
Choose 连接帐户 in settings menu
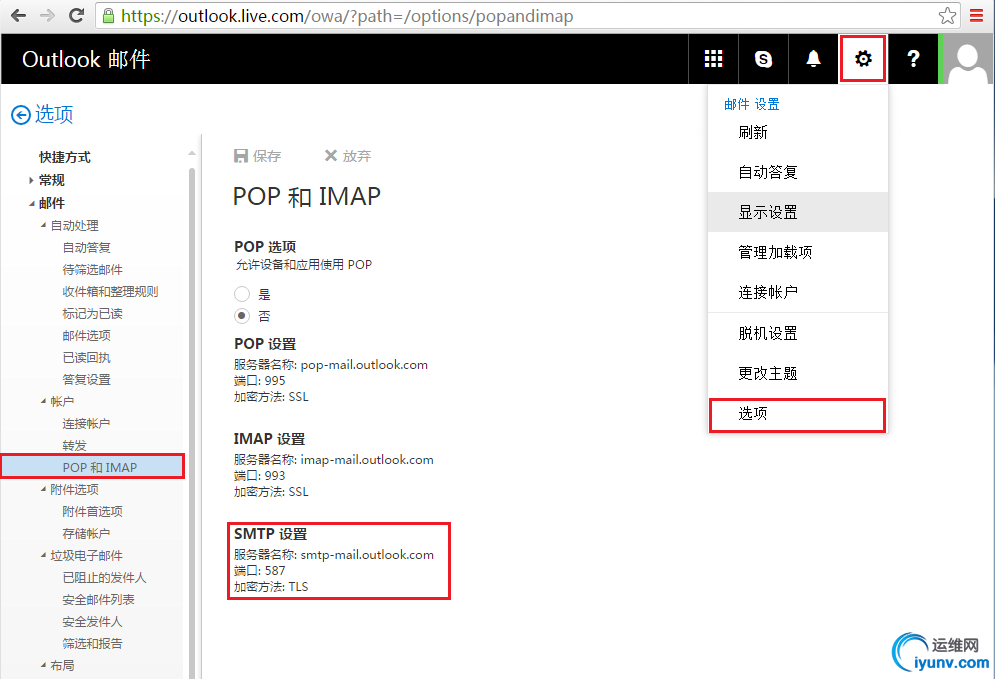798,292
